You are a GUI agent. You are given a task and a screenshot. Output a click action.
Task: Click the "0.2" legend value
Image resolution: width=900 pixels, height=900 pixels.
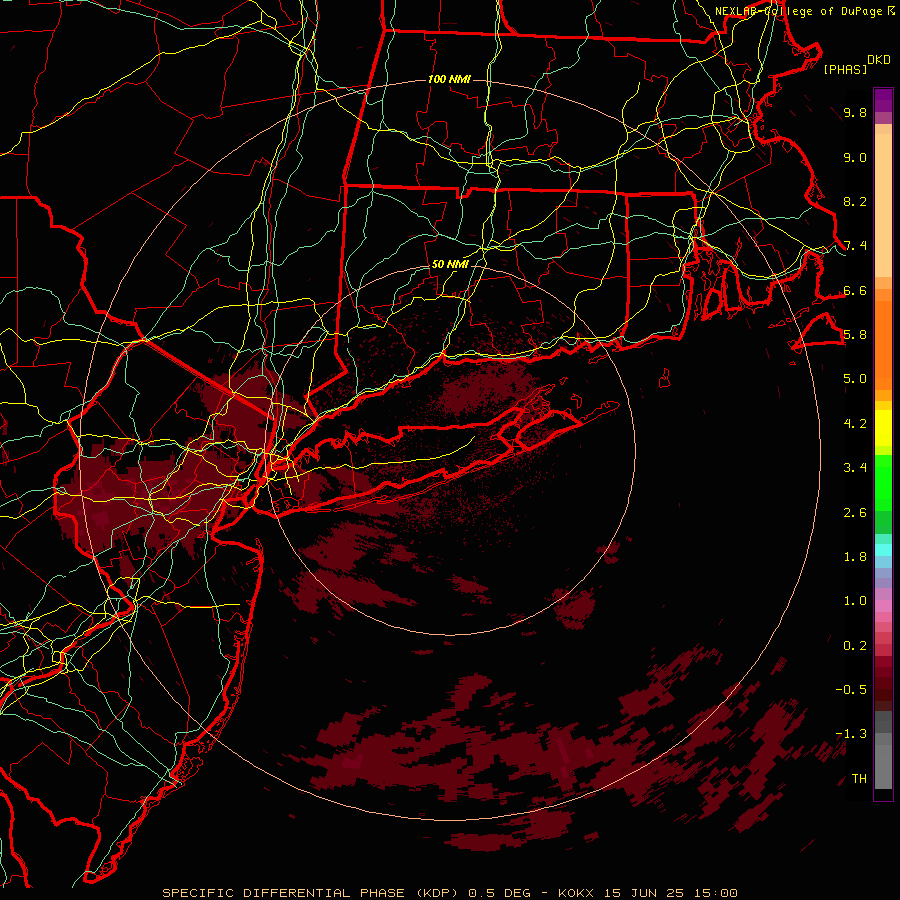pos(855,646)
